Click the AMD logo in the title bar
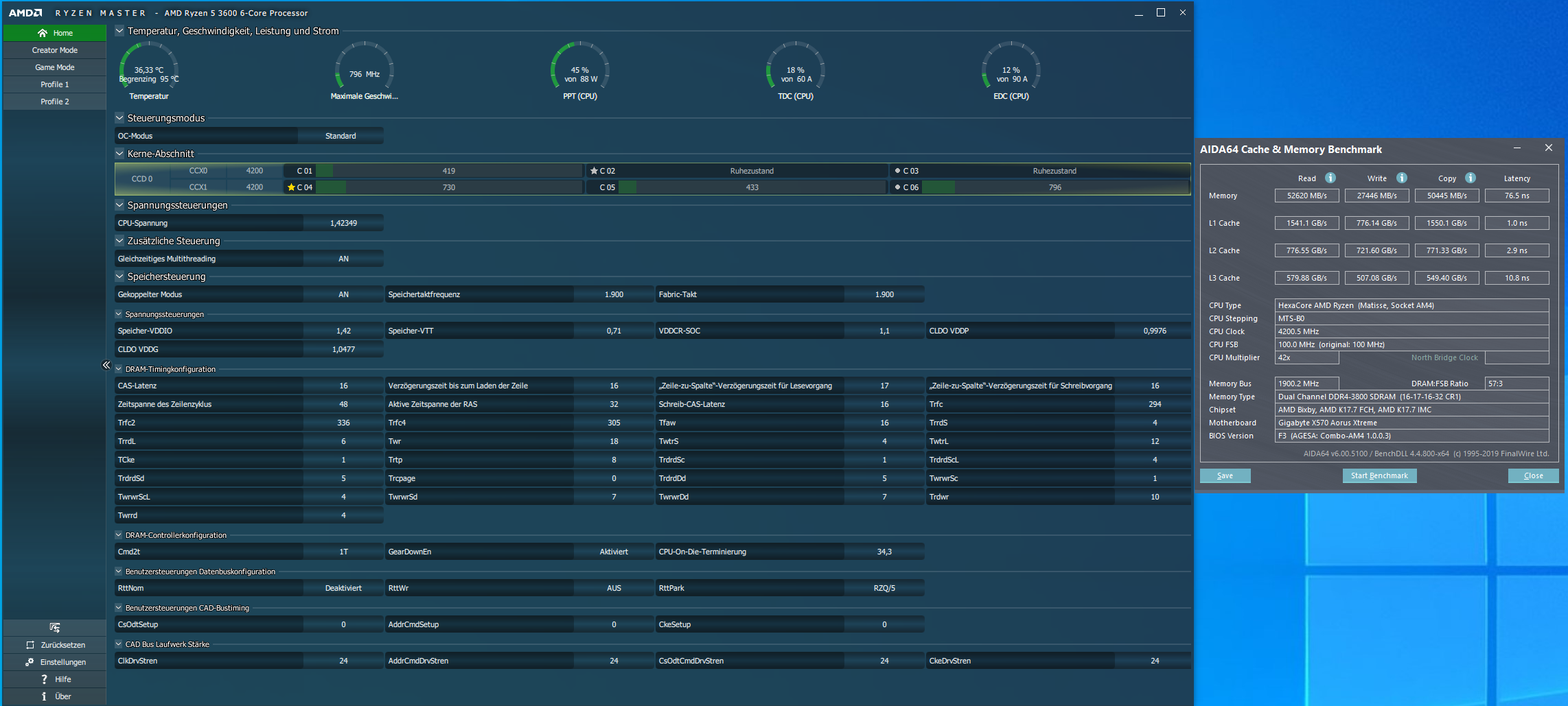Image resolution: width=1568 pixels, height=706 pixels. (25, 13)
